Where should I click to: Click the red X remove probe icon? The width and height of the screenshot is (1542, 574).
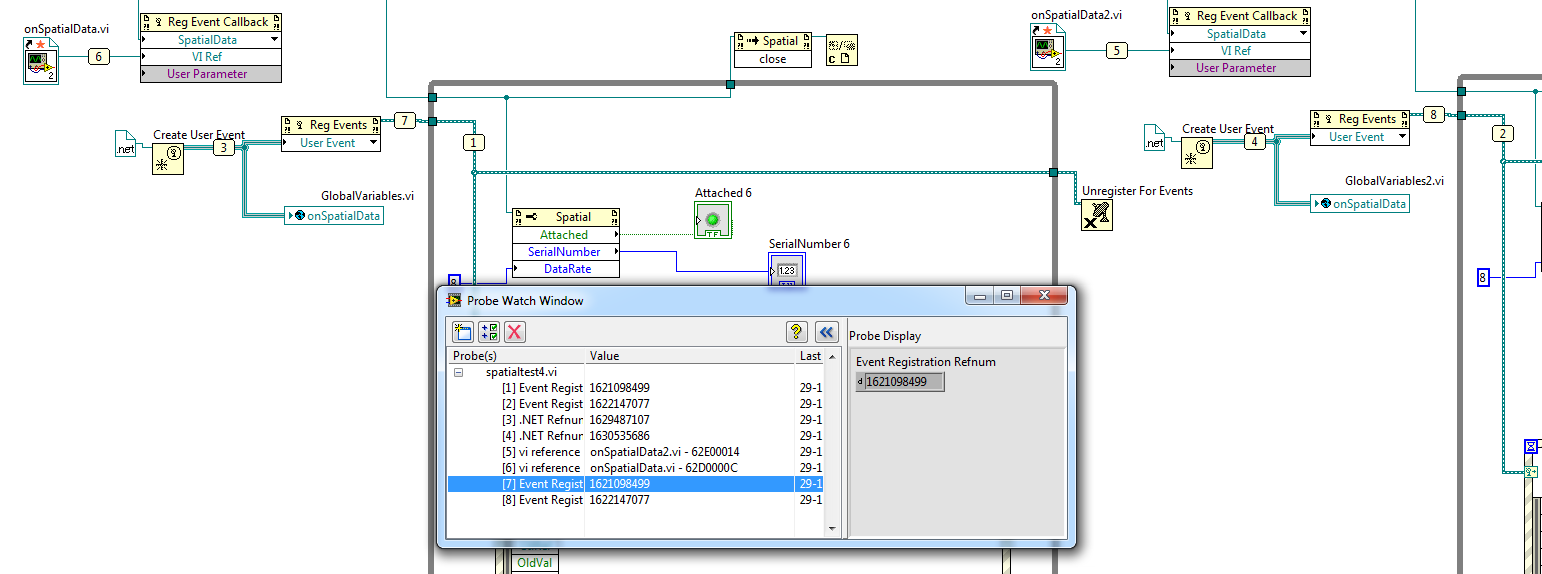(514, 333)
